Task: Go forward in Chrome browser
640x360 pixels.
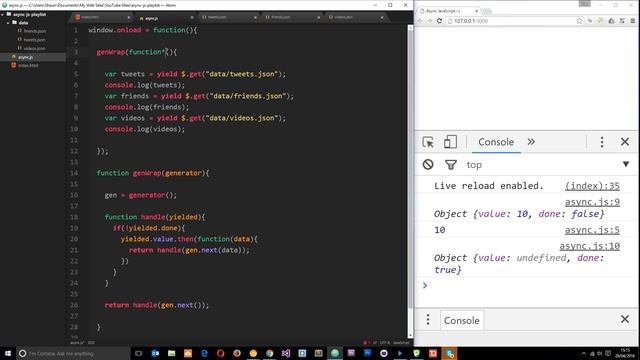Action: [429, 21]
